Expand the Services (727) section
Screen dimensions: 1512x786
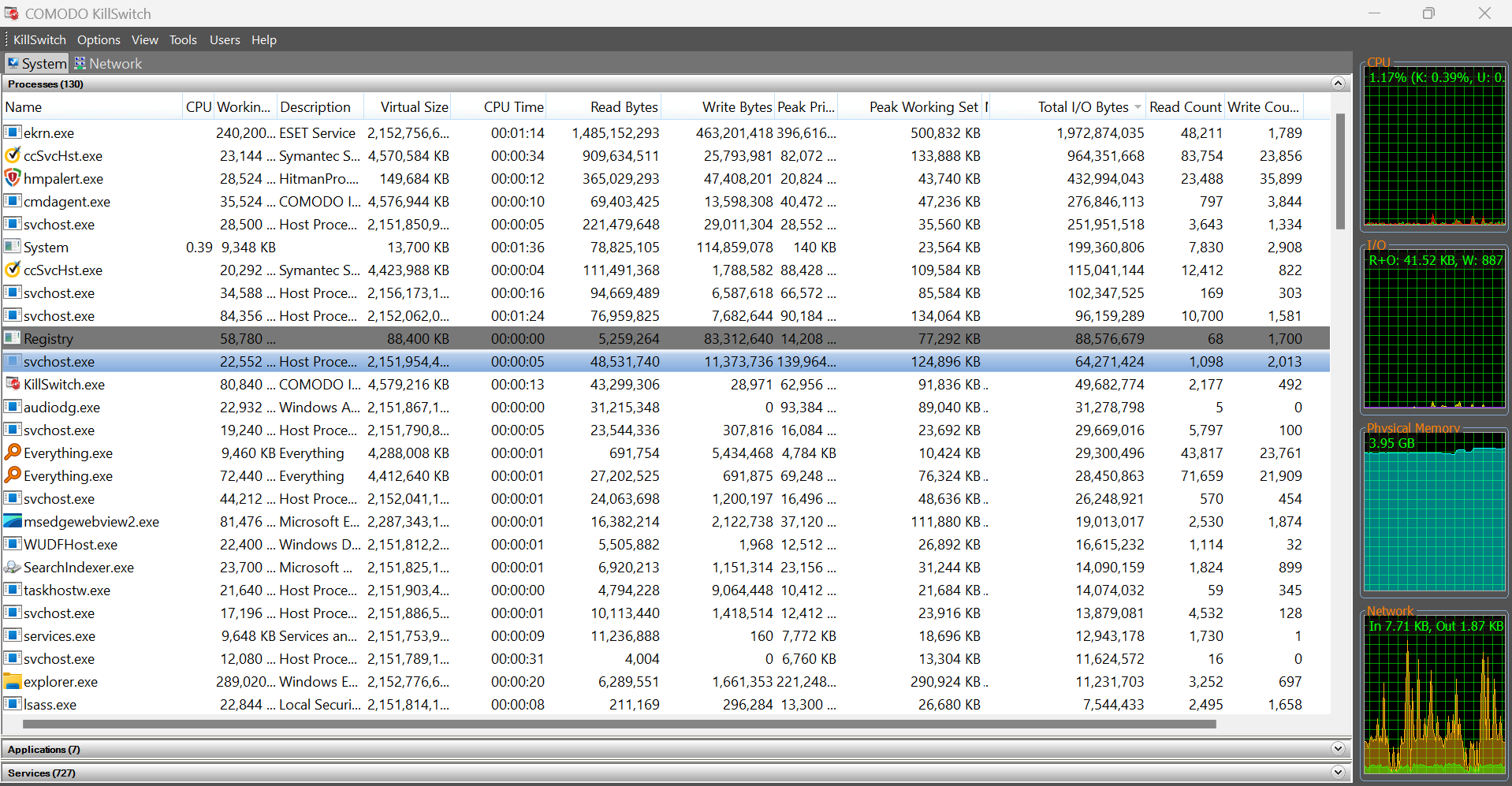[1338, 773]
